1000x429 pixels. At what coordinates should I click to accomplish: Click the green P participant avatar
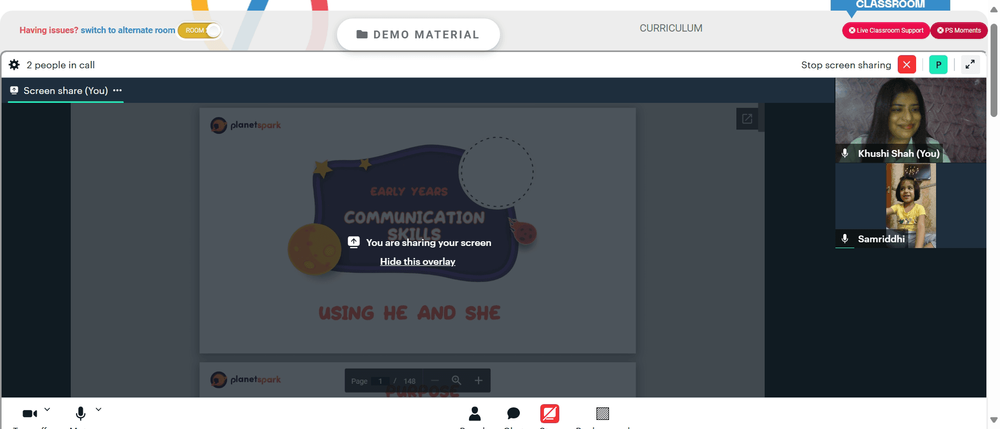[938, 64]
